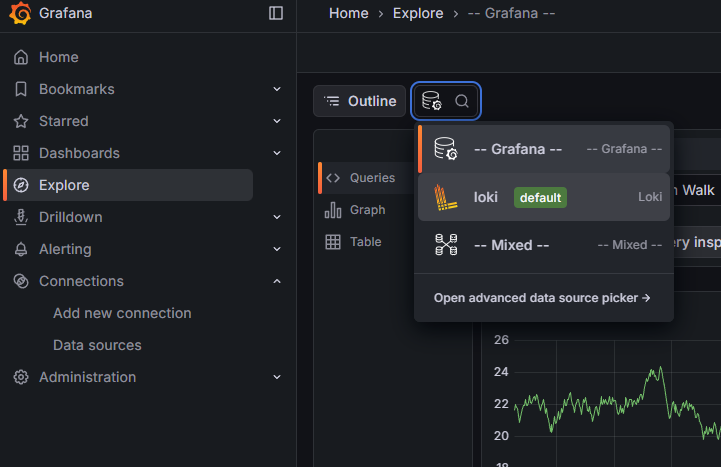Select the -- Mixed -- data source
This screenshot has height=467, width=721.
coord(544,245)
